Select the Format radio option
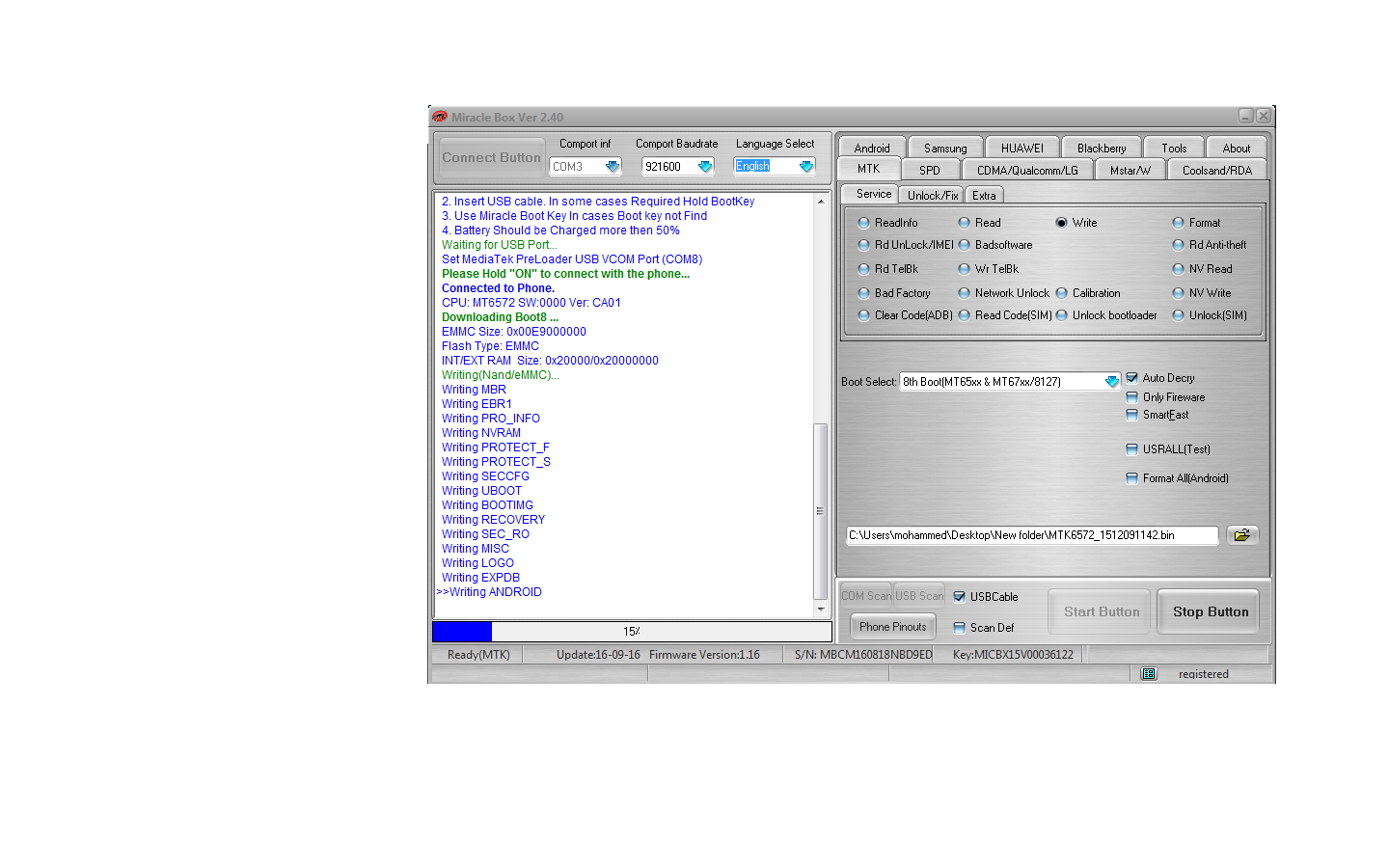The image size is (1389, 868). [1178, 223]
